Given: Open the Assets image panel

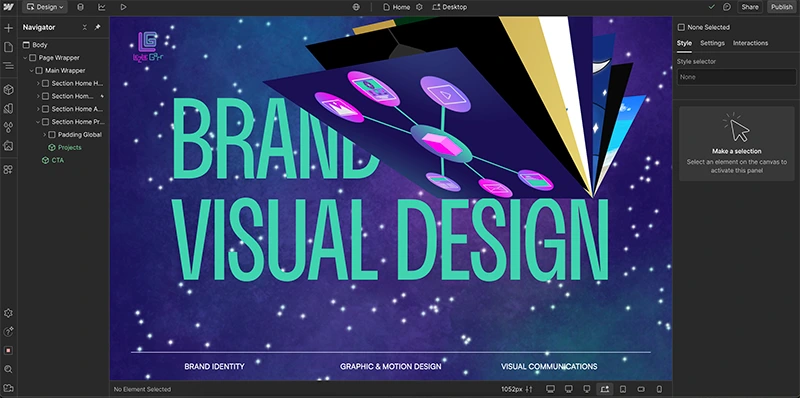Looking at the screenshot, I should pyautogui.click(x=8, y=146).
